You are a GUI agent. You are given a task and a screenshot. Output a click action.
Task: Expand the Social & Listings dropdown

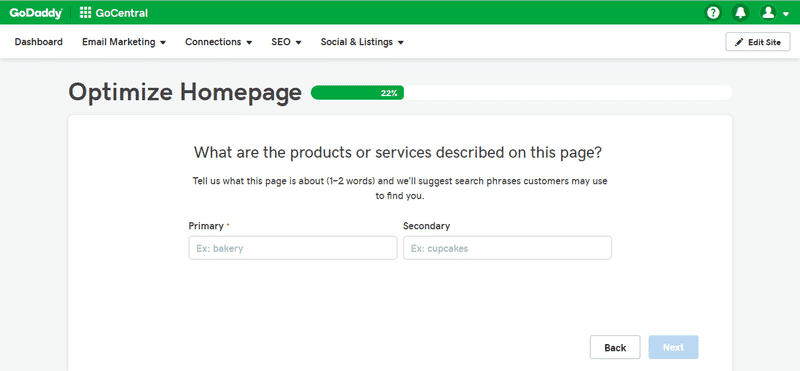tap(362, 42)
